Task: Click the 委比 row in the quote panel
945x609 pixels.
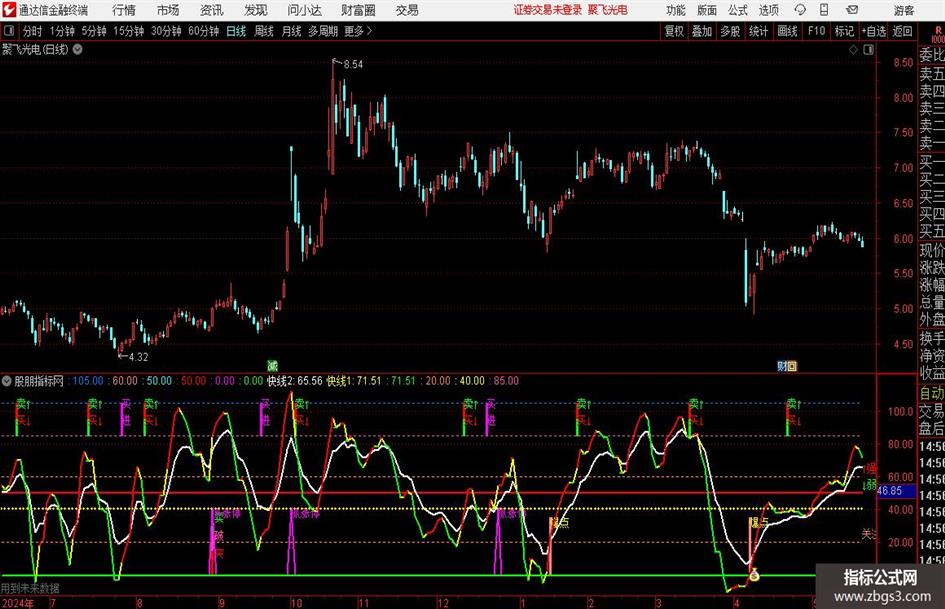Action: pos(932,55)
